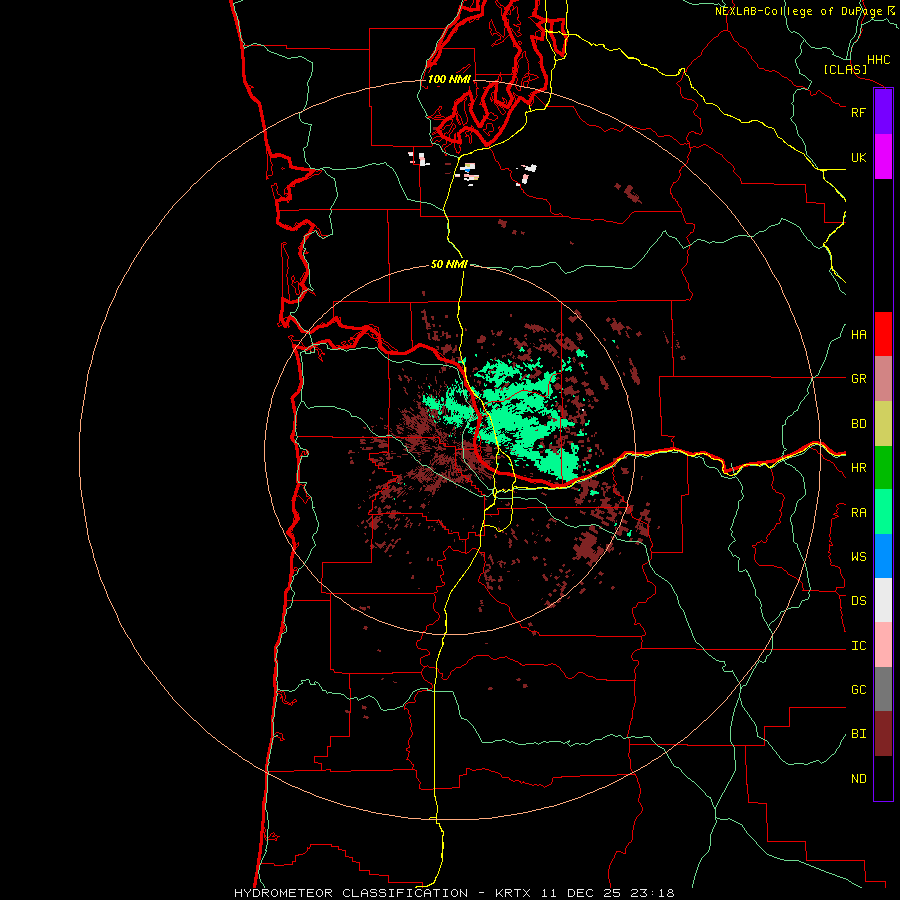Click the BI dark red legend swatch

pos(883,734)
